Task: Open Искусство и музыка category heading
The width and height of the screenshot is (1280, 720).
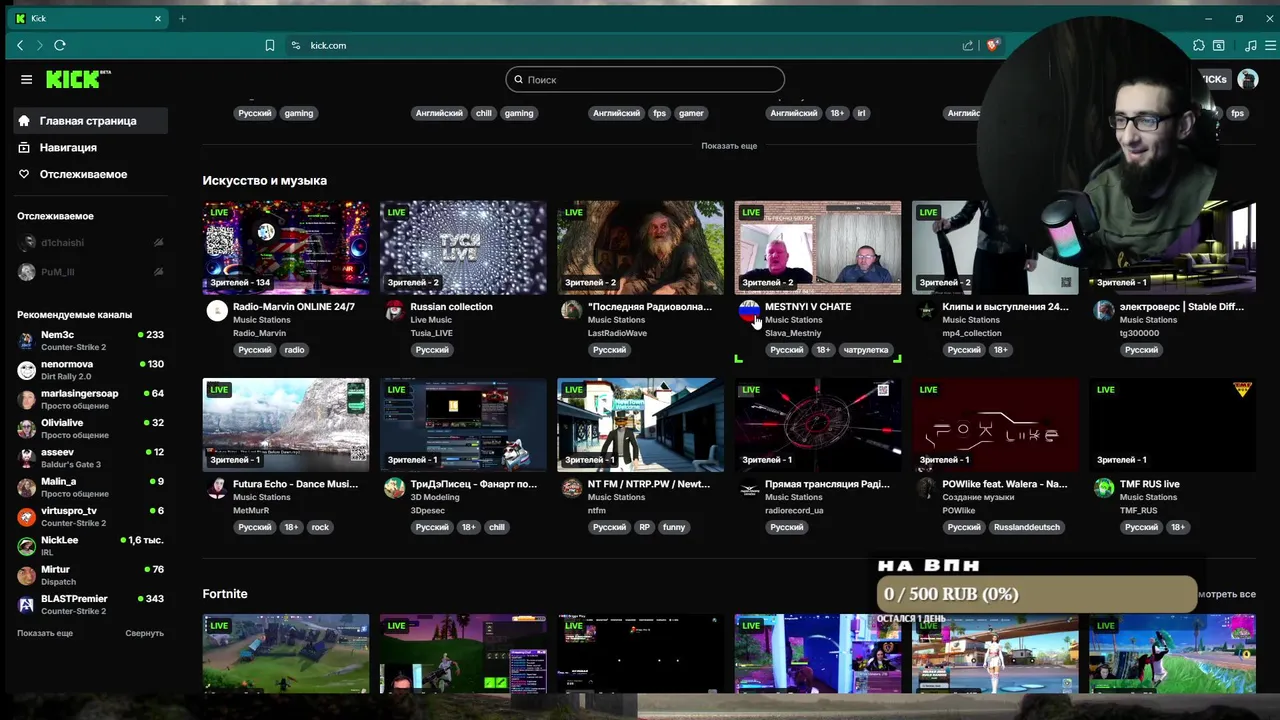Action: pos(265,181)
